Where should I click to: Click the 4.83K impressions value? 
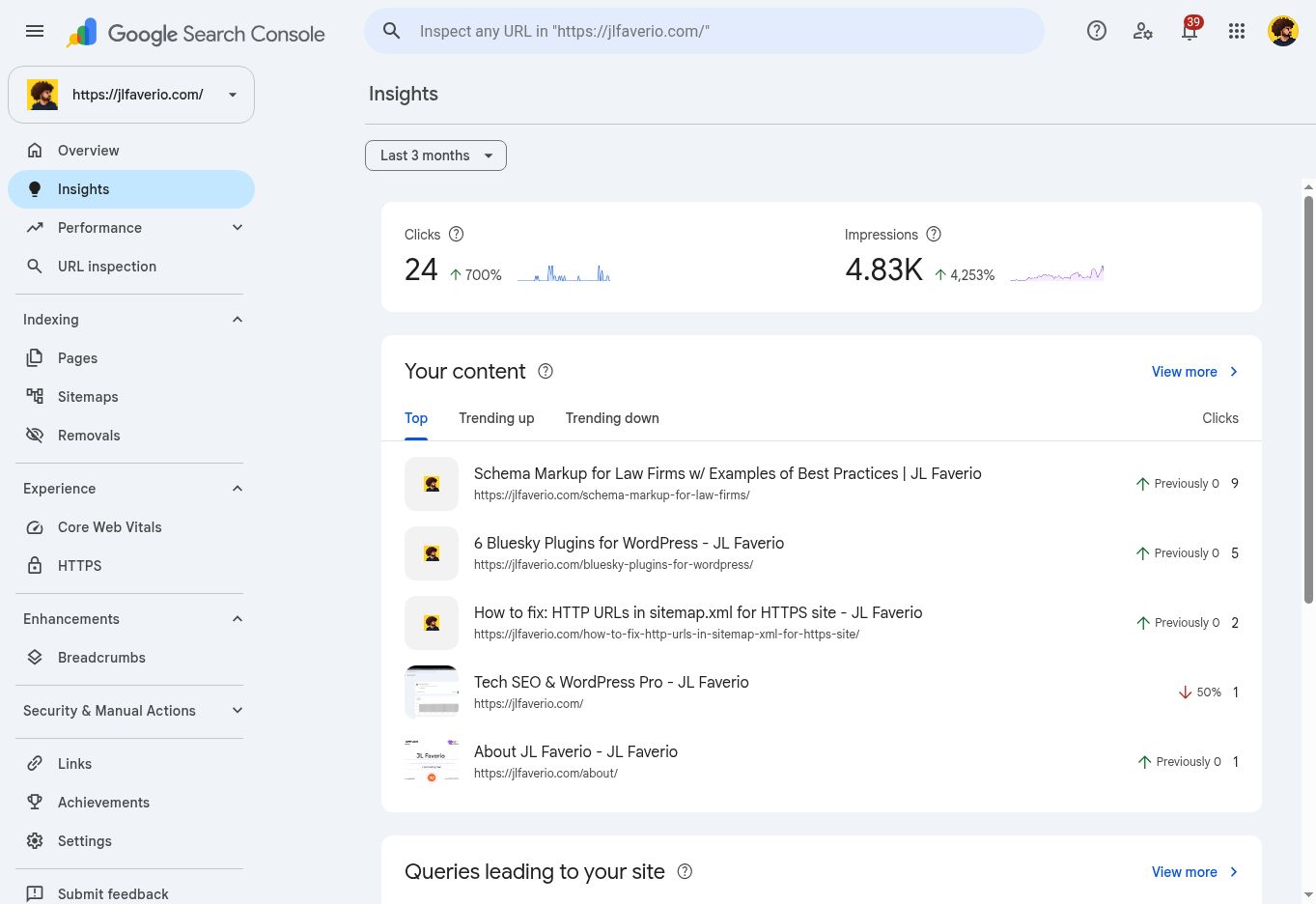884,269
